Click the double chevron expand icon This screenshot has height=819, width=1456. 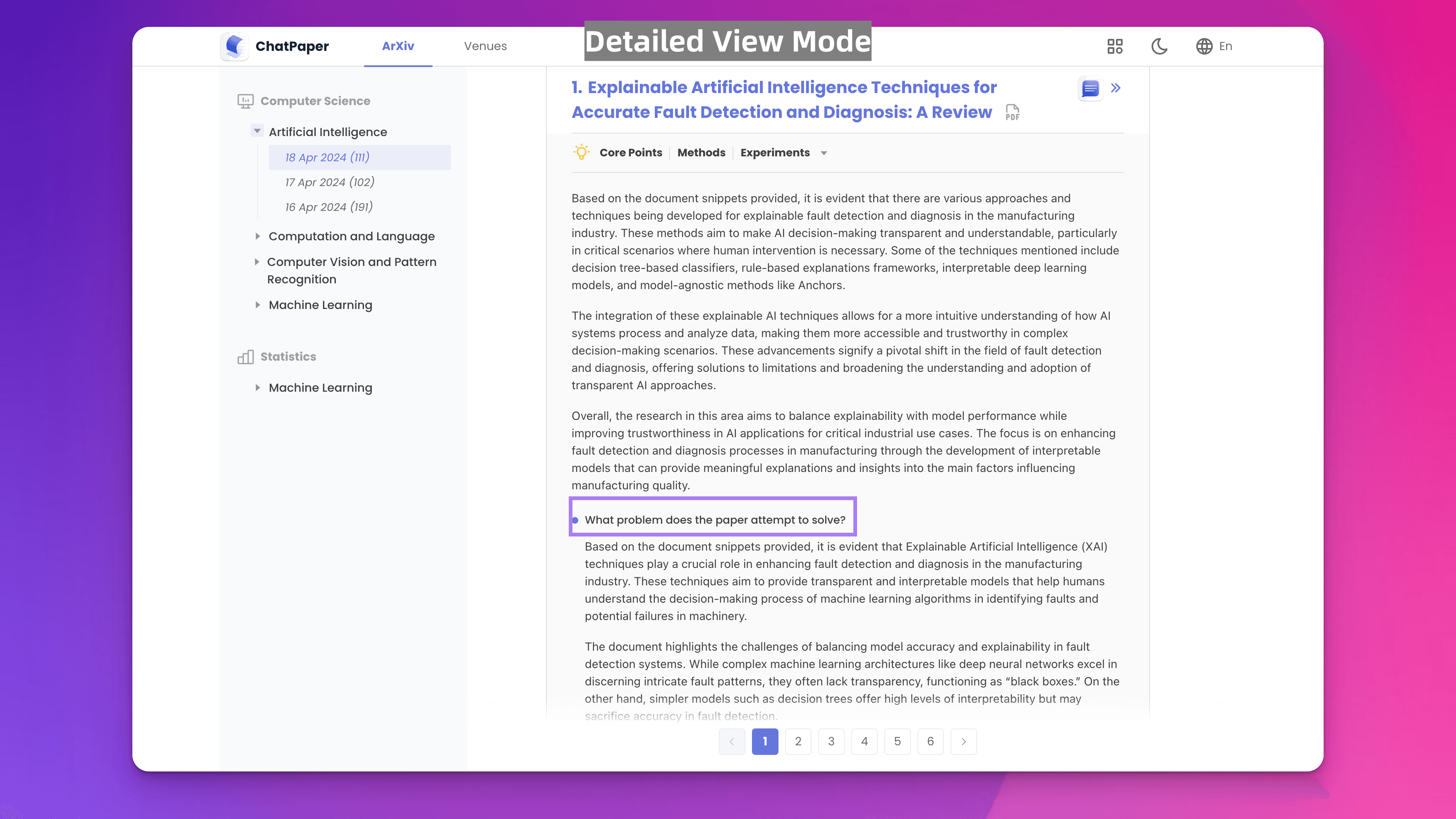coord(1116,88)
